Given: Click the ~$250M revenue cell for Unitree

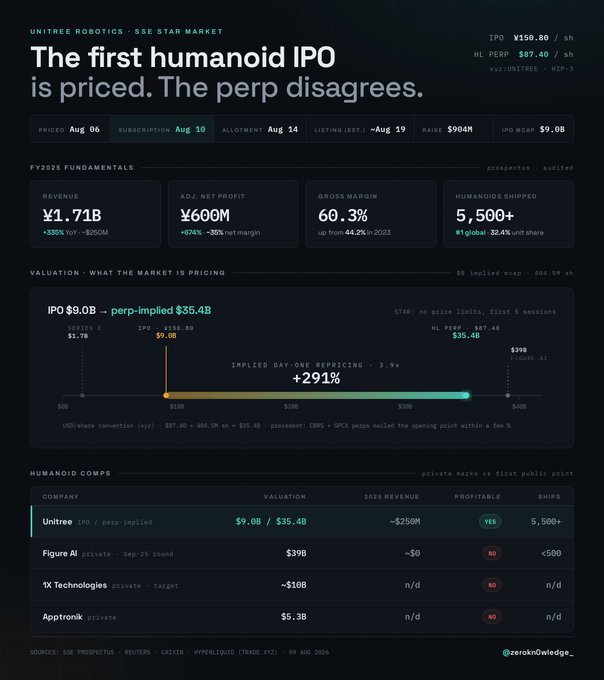Looking at the screenshot, I should pyautogui.click(x=405, y=522).
